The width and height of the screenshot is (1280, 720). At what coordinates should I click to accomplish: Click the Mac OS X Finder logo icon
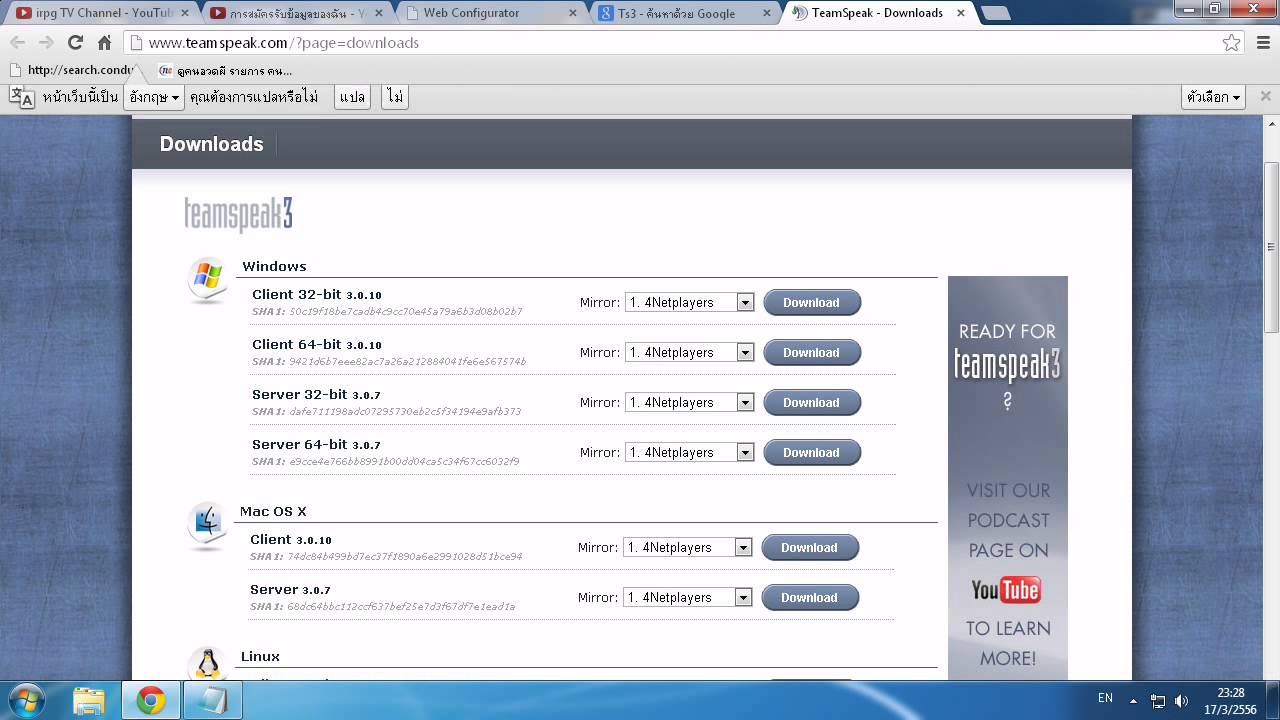[x=207, y=525]
